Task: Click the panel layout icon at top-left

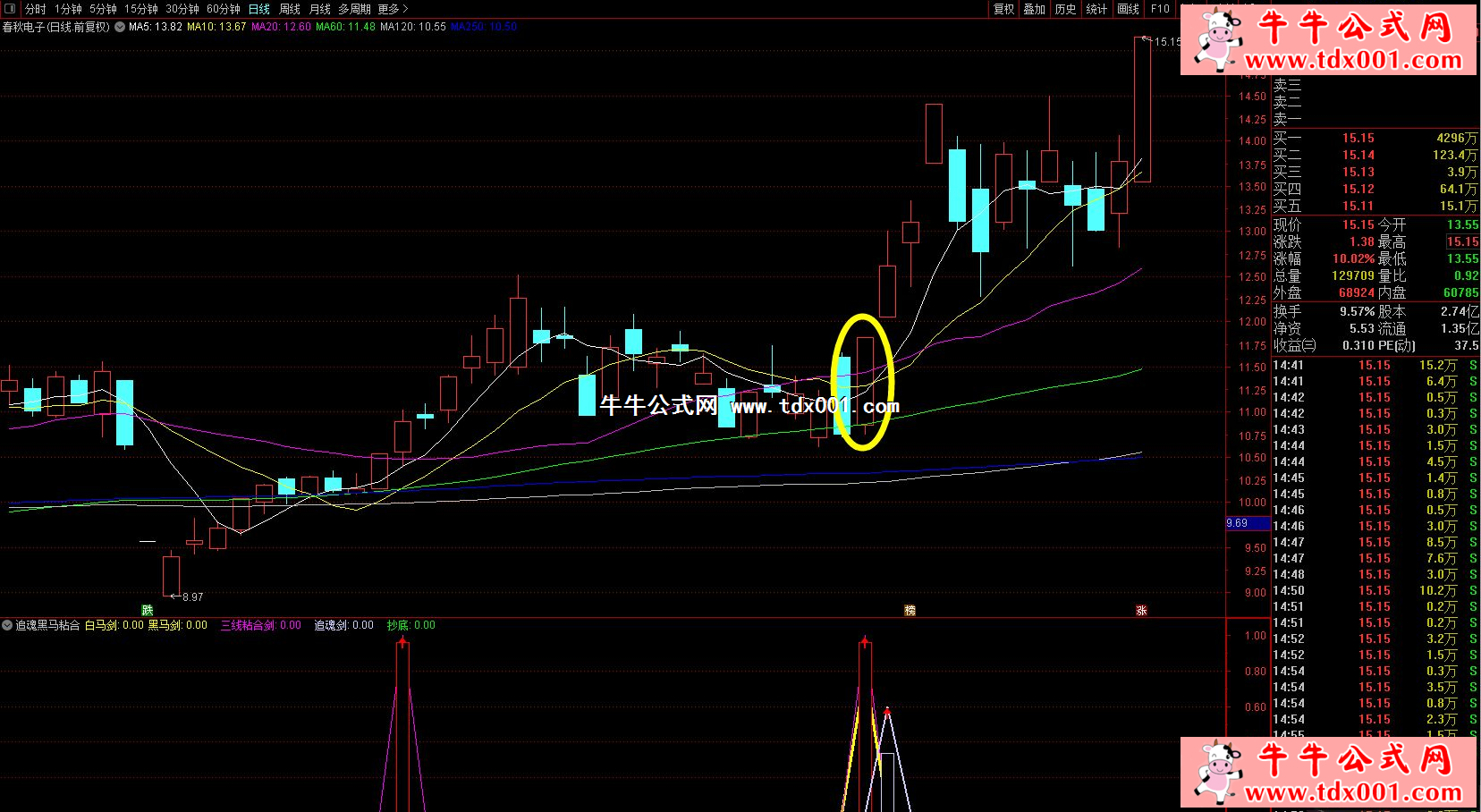Action: (11, 9)
